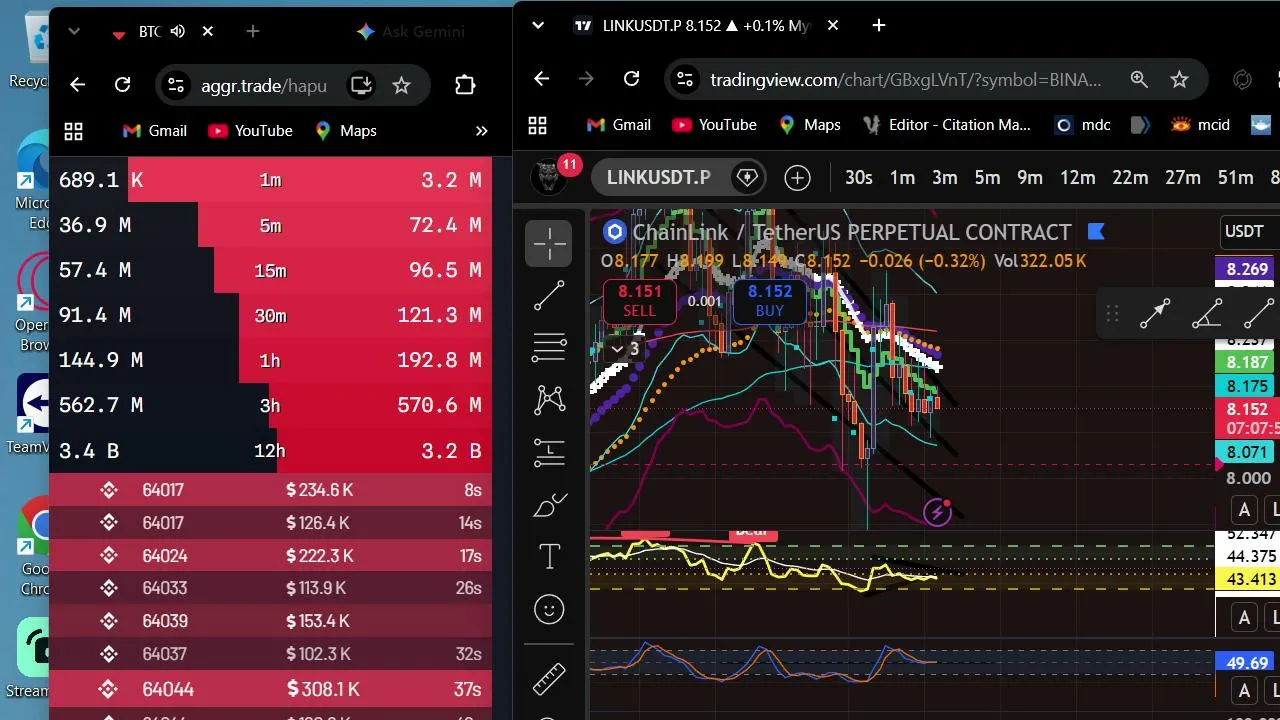The width and height of the screenshot is (1280, 720).
Task: Open tab search dropdown in aggr.trade window
Action: (x=73, y=32)
